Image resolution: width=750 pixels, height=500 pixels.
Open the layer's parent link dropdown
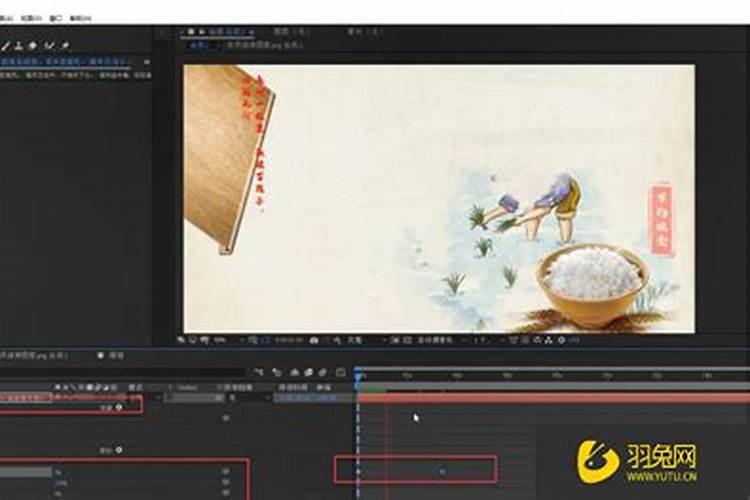click(251, 398)
